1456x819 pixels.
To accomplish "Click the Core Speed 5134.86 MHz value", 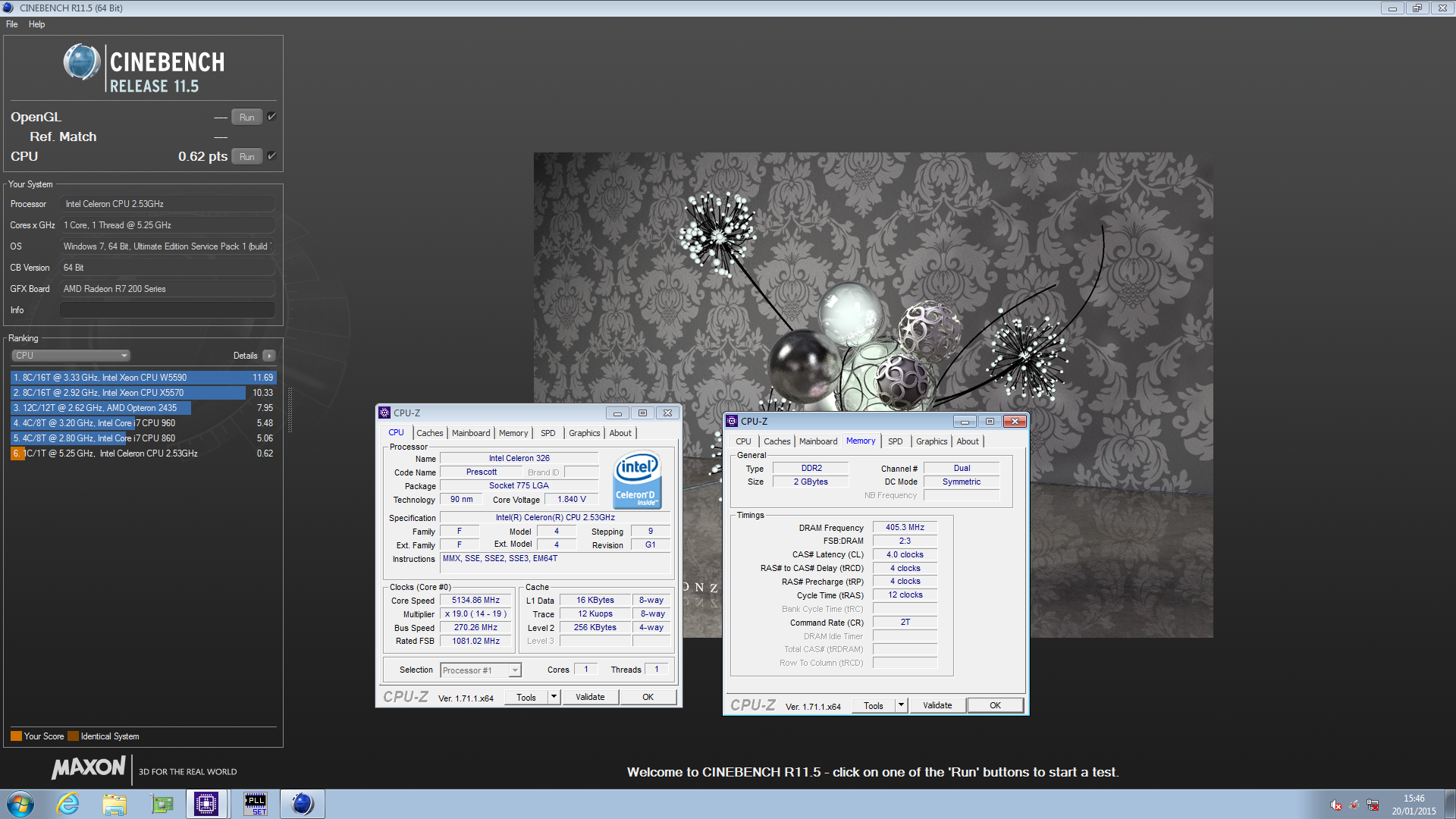I will click(x=476, y=600).
